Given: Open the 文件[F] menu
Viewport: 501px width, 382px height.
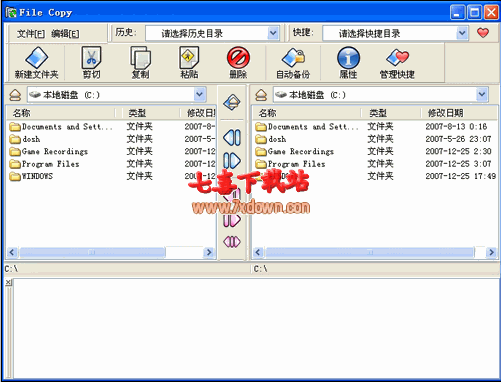Looking at the screenshot, I should [x=31, y=34].
